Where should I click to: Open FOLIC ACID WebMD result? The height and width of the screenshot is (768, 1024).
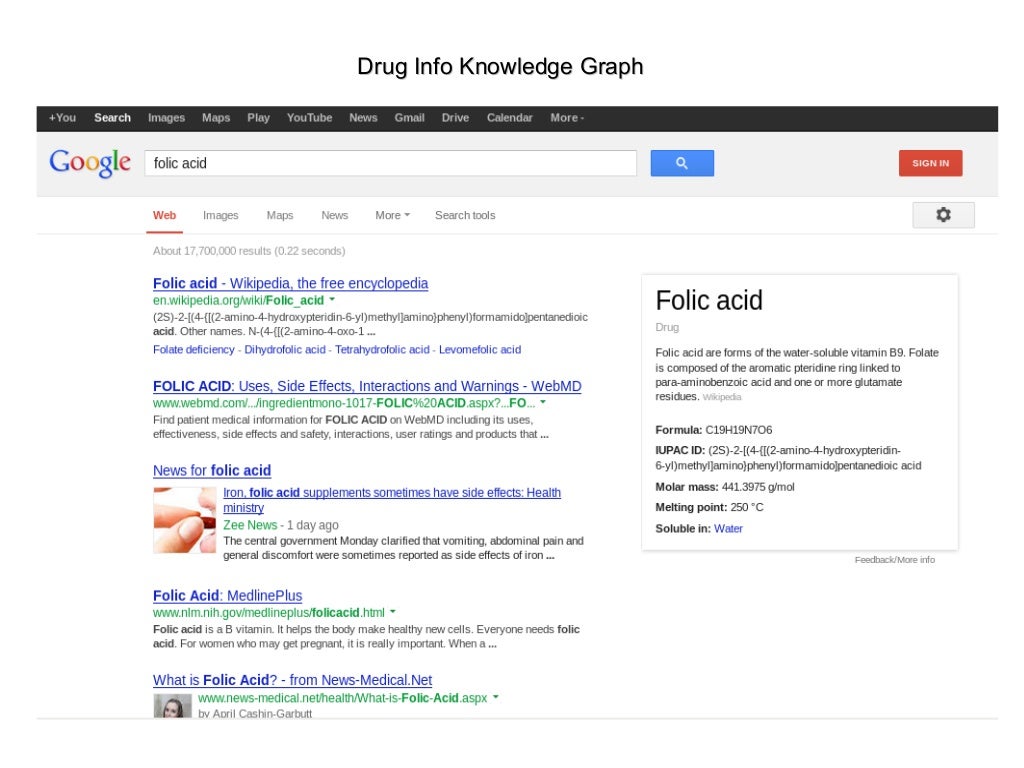click(367, 386)
